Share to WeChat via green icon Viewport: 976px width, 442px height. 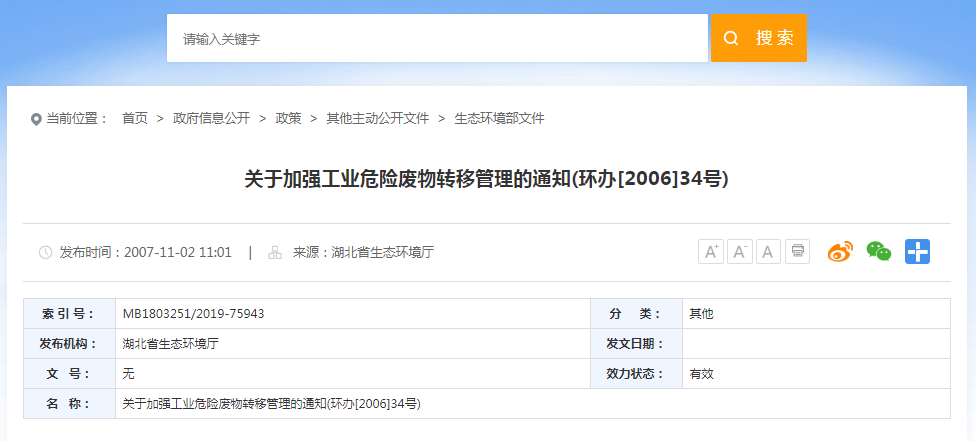[x=879, y=252]
